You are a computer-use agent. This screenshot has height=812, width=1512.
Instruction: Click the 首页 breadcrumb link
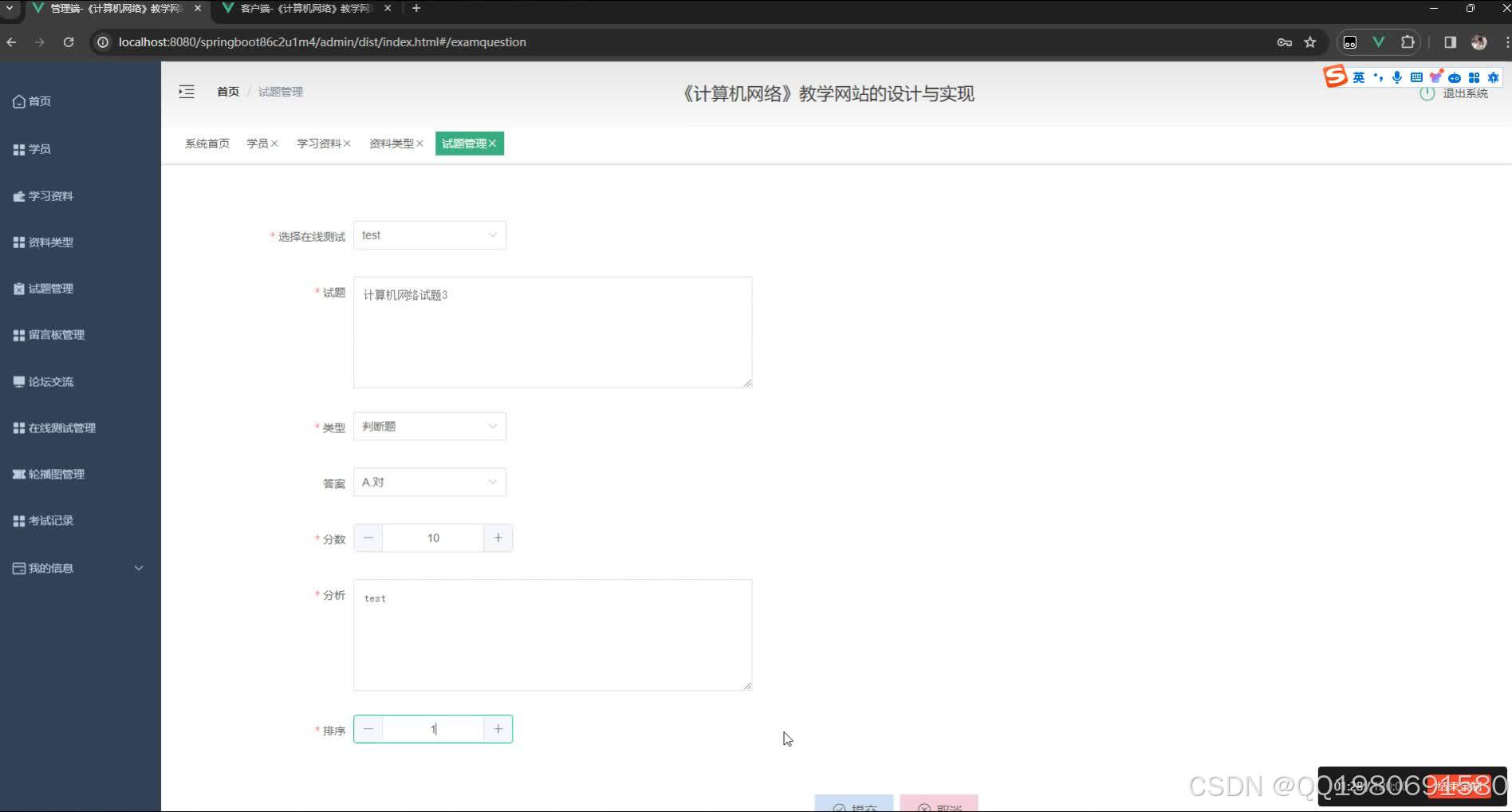click(x=228, y=92)
